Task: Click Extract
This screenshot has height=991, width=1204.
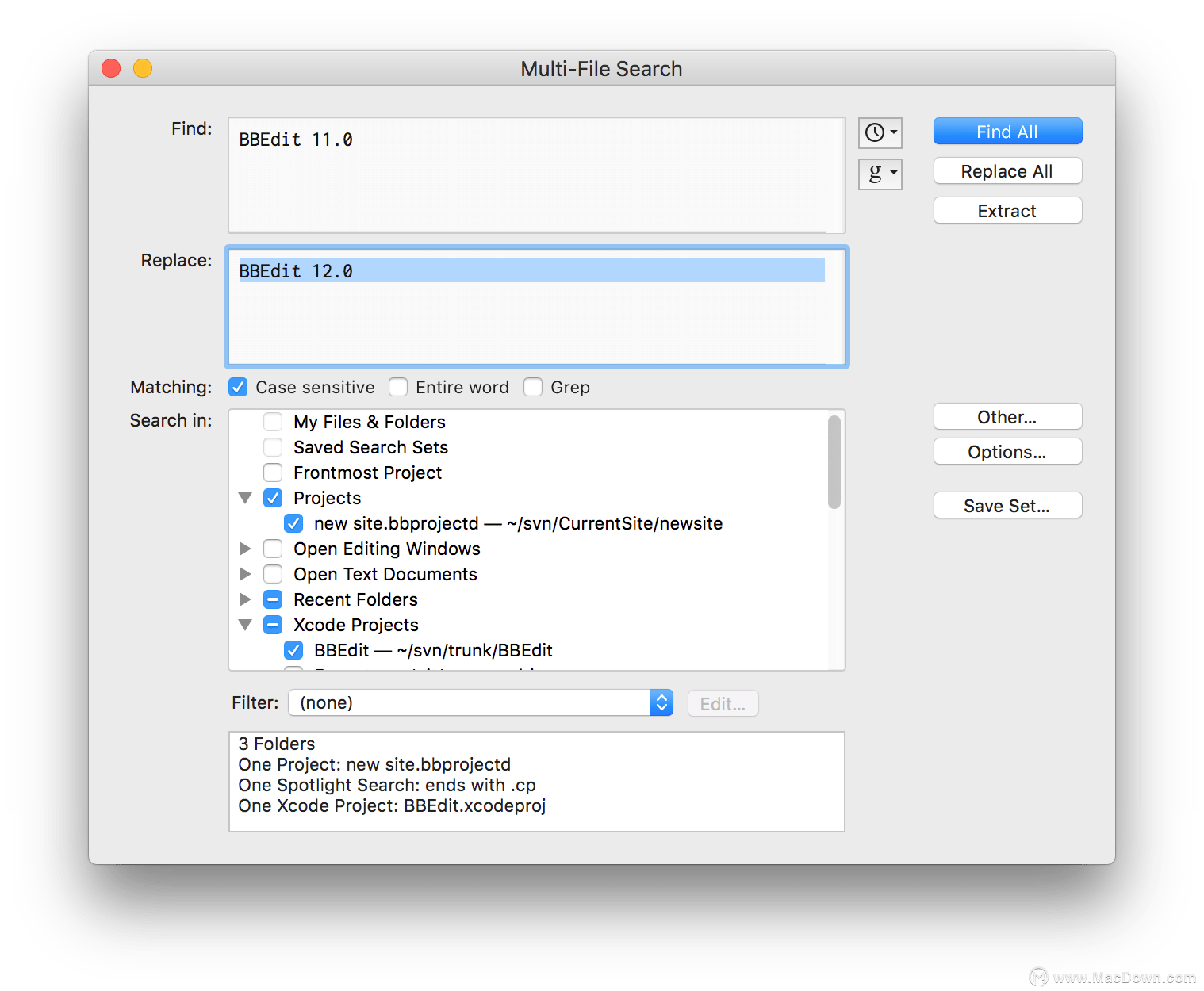Action: (x=1007, y=210)
